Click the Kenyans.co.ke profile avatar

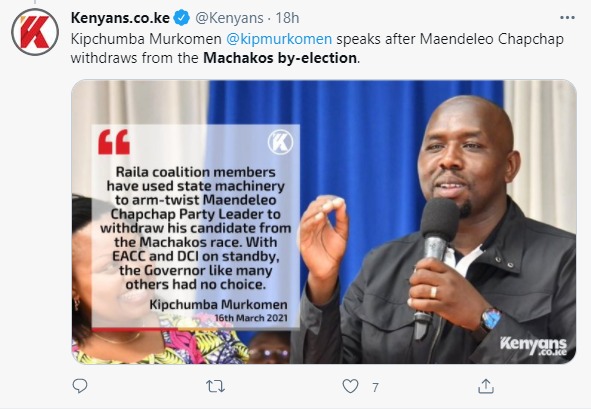[x=35, y=32]
